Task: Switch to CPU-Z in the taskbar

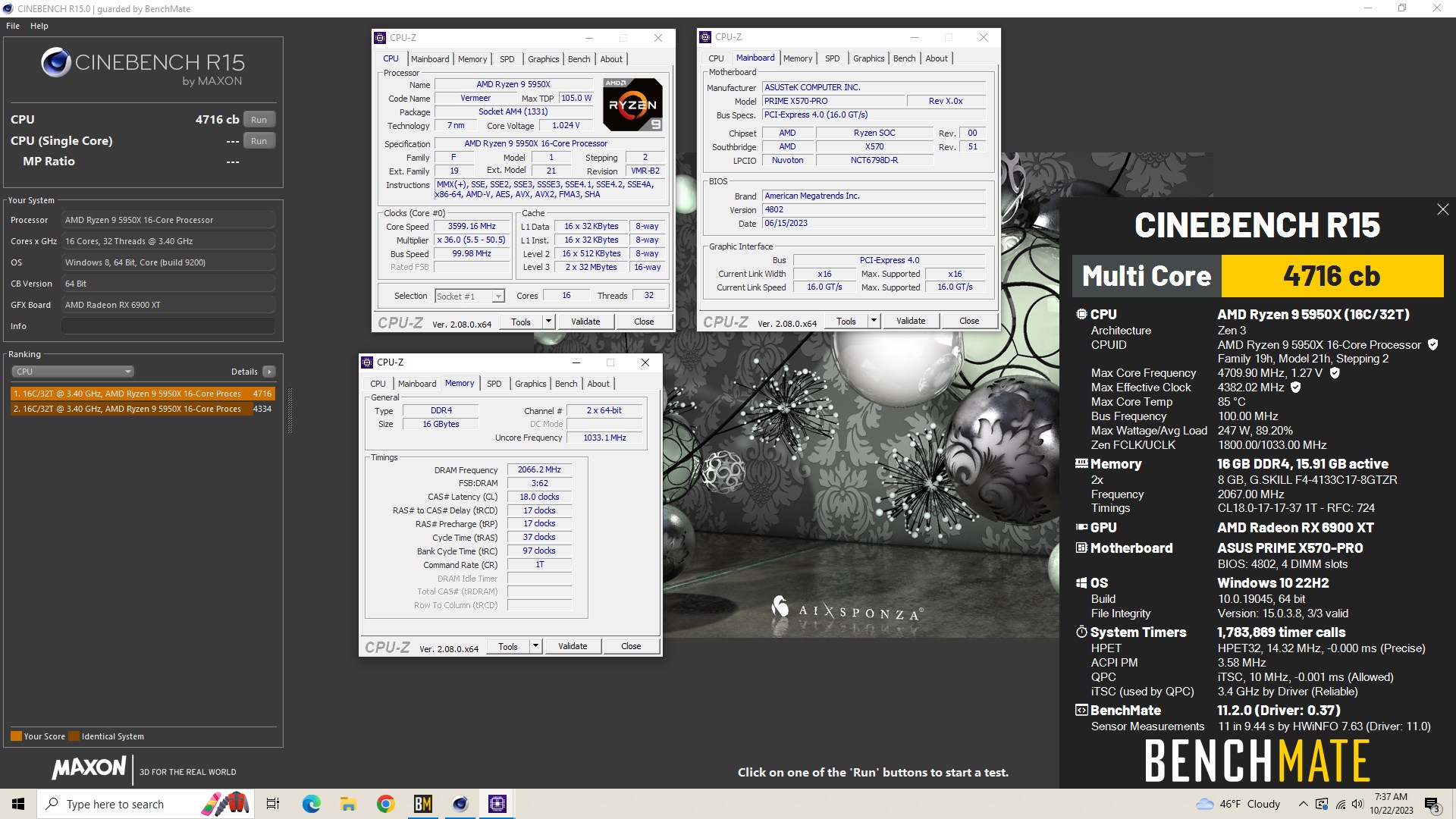Action: tap(497, 804)
